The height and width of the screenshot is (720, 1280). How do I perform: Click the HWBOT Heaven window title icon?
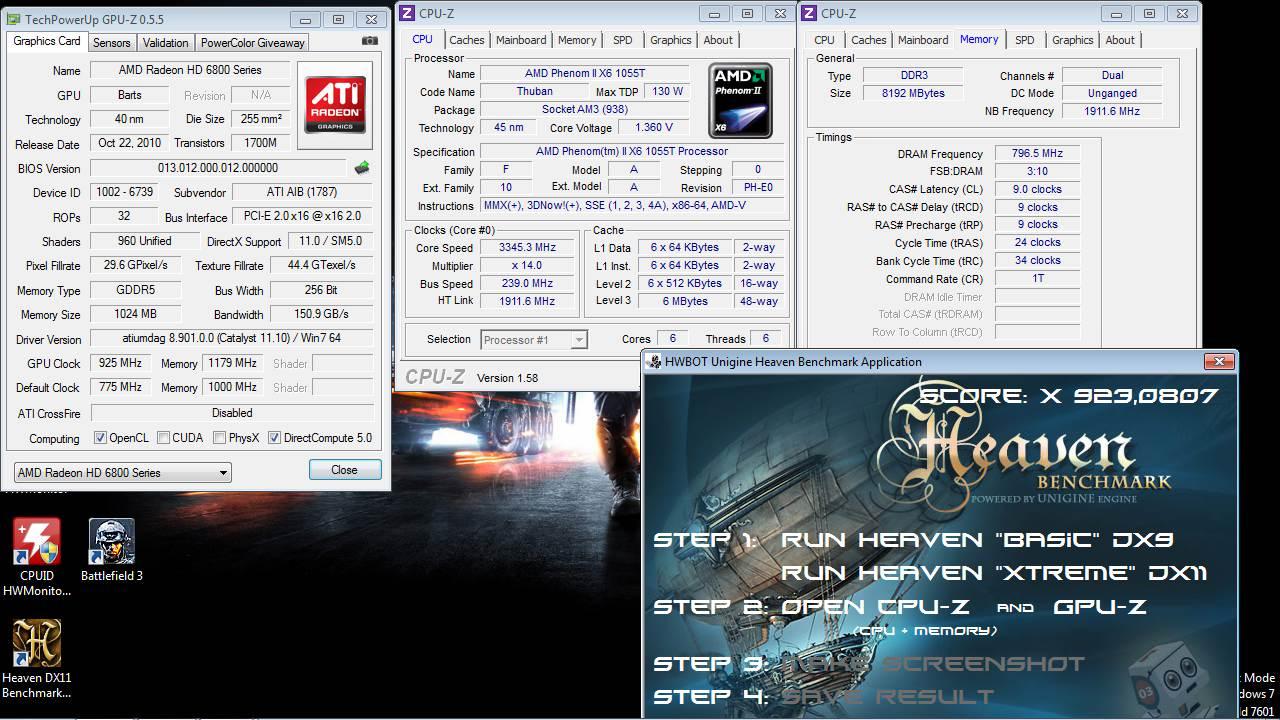click(x=654, y=362)
